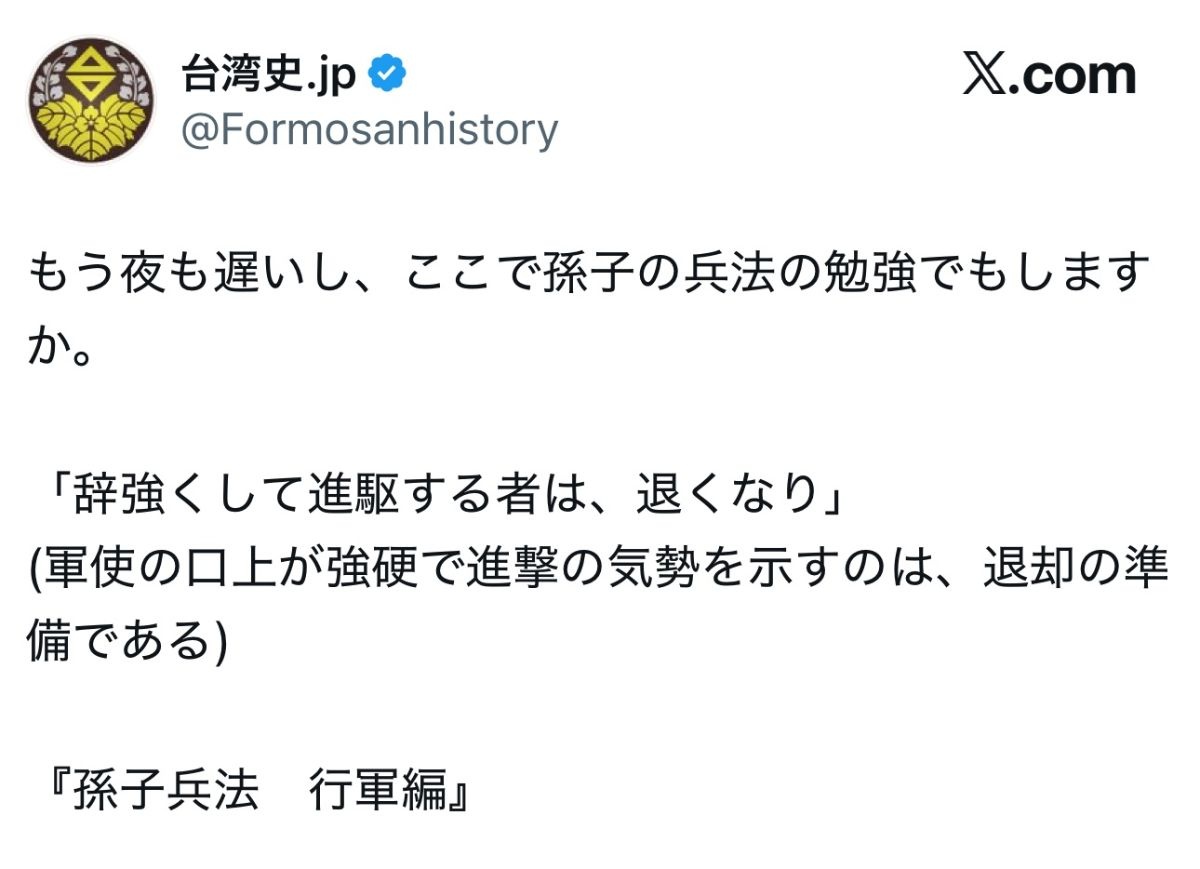Click the word 軍使 in the explanation
The image size is (1200, 869).
84,570
